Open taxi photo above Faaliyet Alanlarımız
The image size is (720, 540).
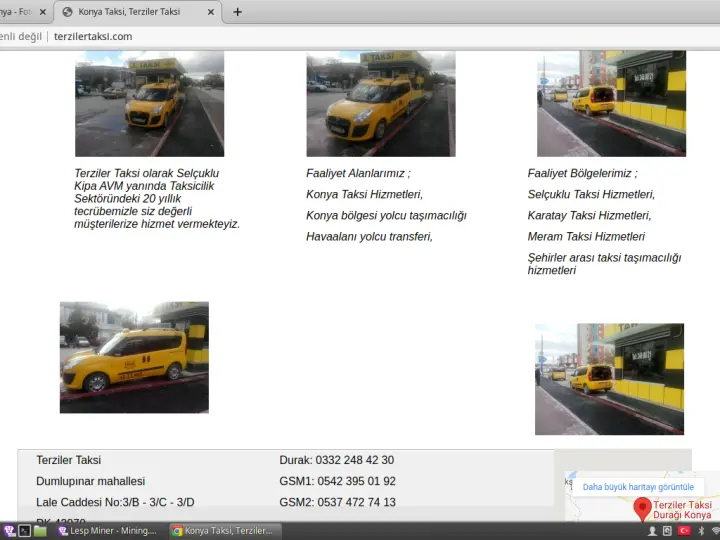pos(381,104)
